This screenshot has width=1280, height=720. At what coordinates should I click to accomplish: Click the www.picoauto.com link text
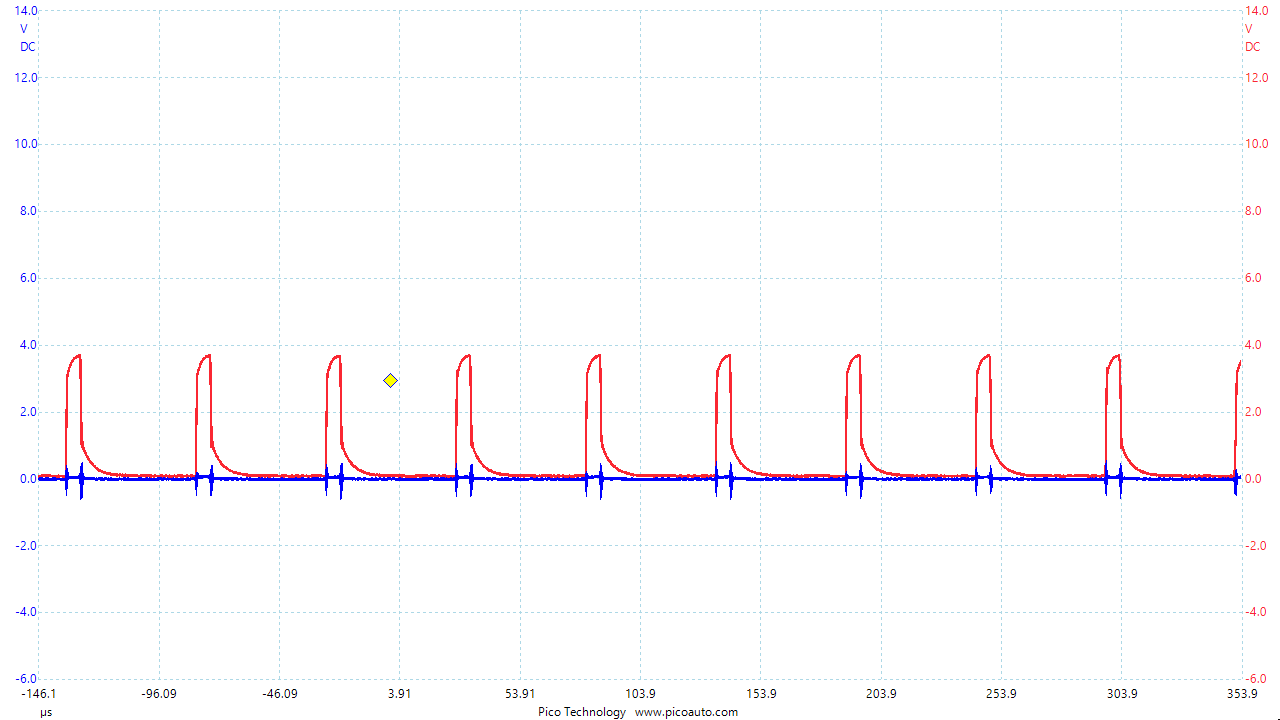[686, 712]
